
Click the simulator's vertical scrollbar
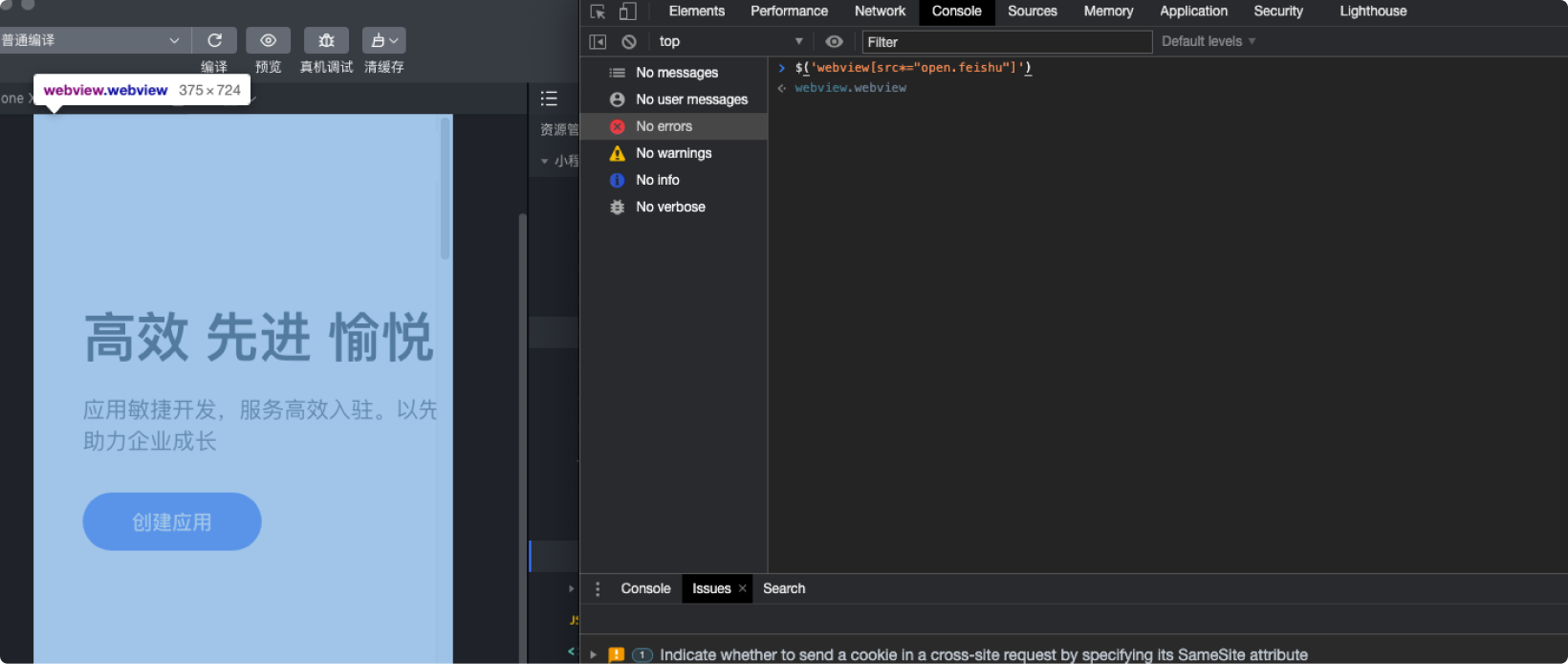point(445,188)
